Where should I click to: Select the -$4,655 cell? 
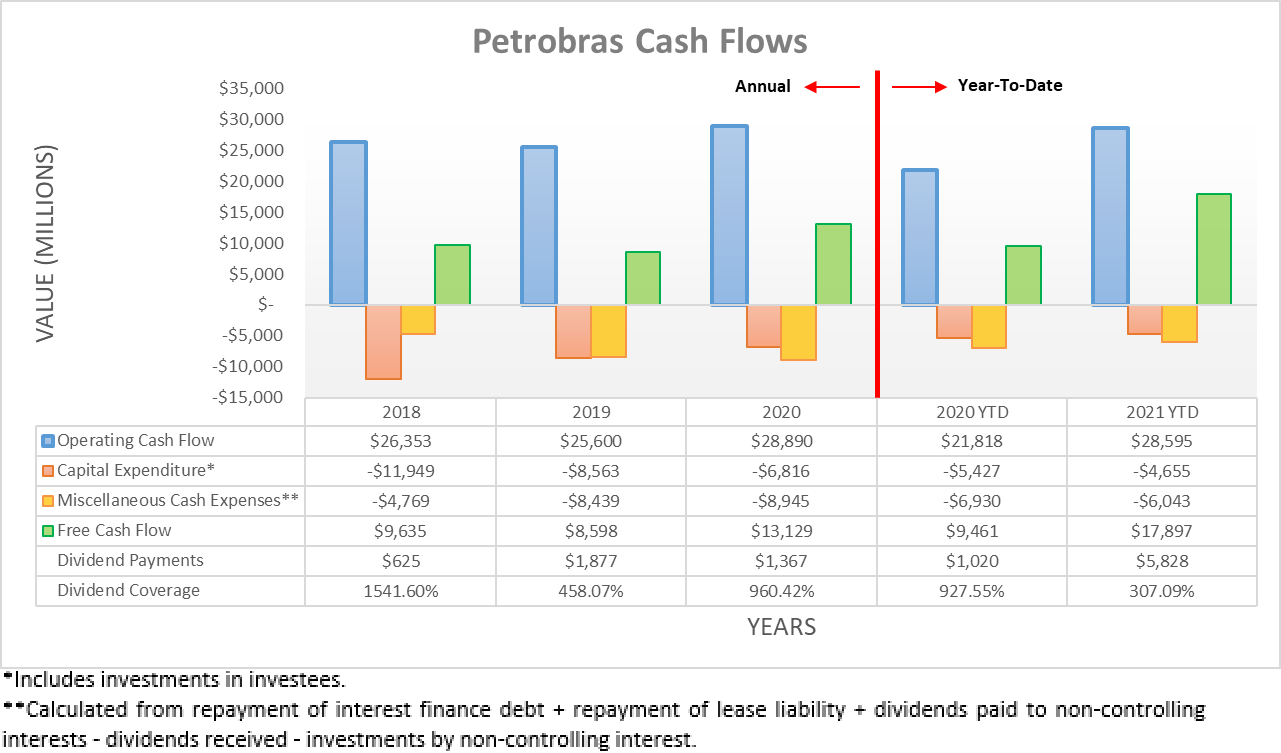1162,471
